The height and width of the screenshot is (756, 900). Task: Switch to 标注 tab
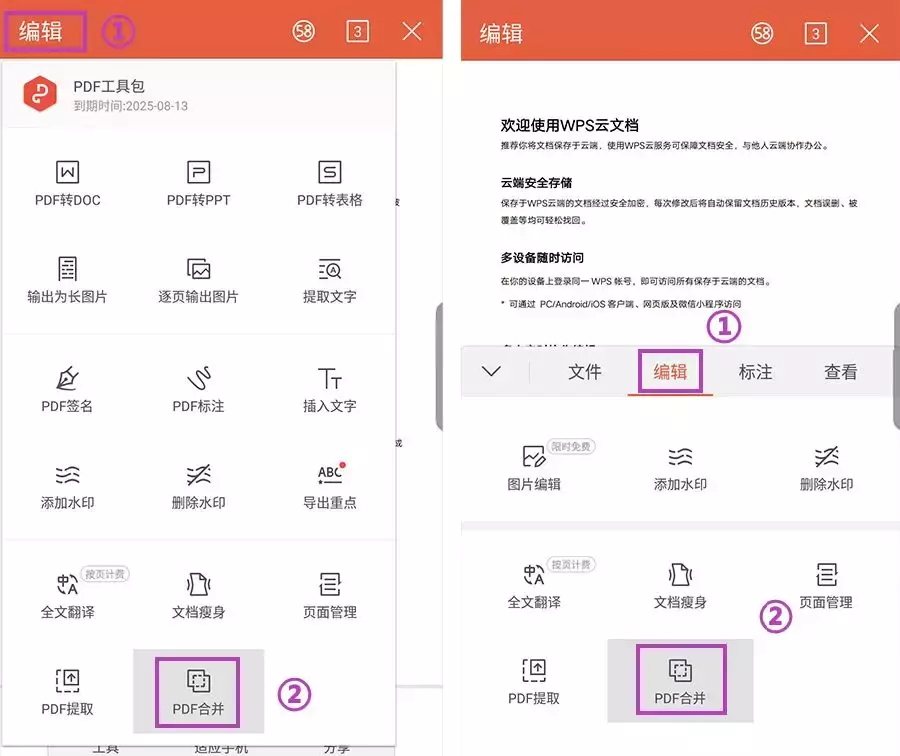[x=755, y=372]
